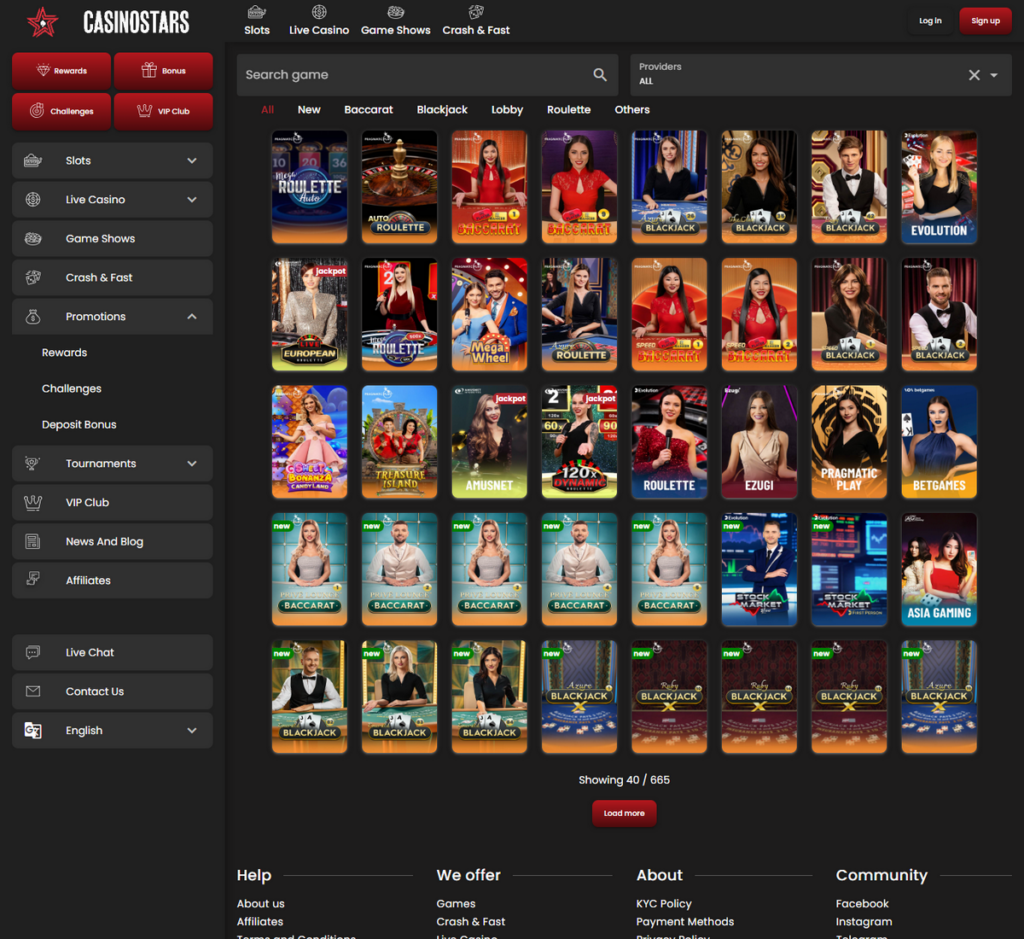Viewport: 1024px width, 939px height.
Task: Click the VIP Club crown icon in sidebar list
Action: click(33, 502)
